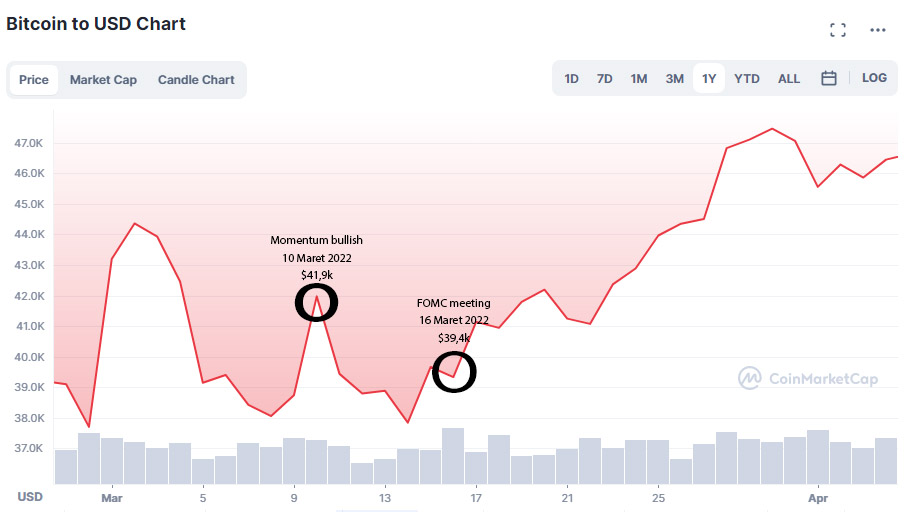Open the Candle Chart tab

pos(196,80)
